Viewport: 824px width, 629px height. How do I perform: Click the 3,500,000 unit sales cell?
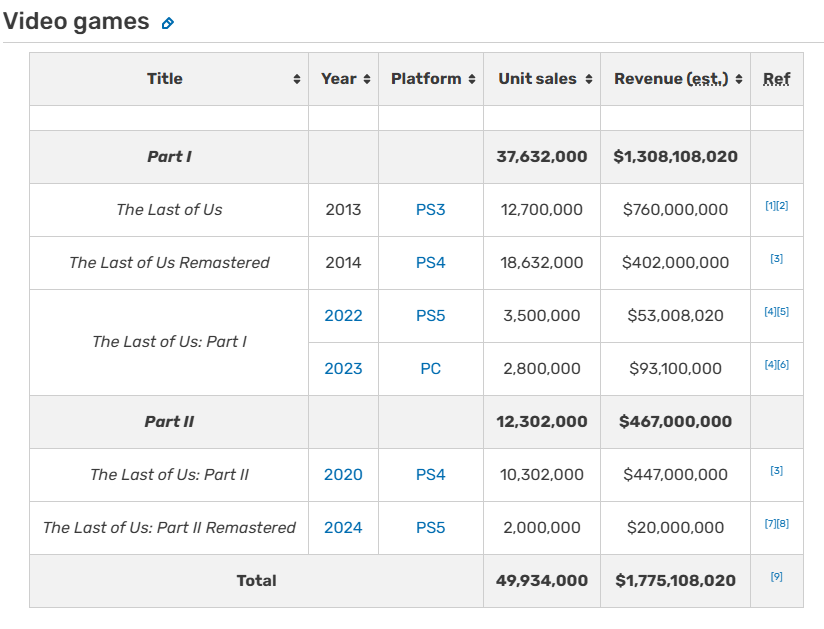542,315
